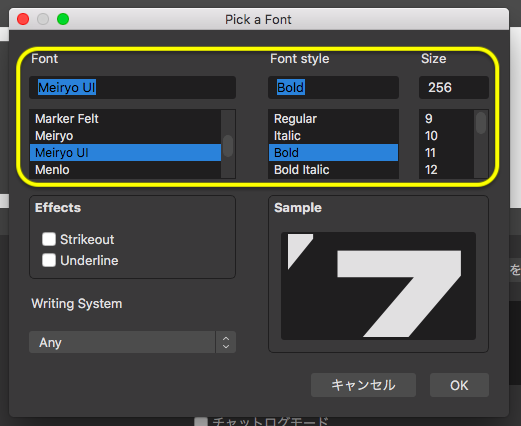521x426 pixels.
Task: Select the highlighted Meiryo UI font row
Action: [125, 153]
